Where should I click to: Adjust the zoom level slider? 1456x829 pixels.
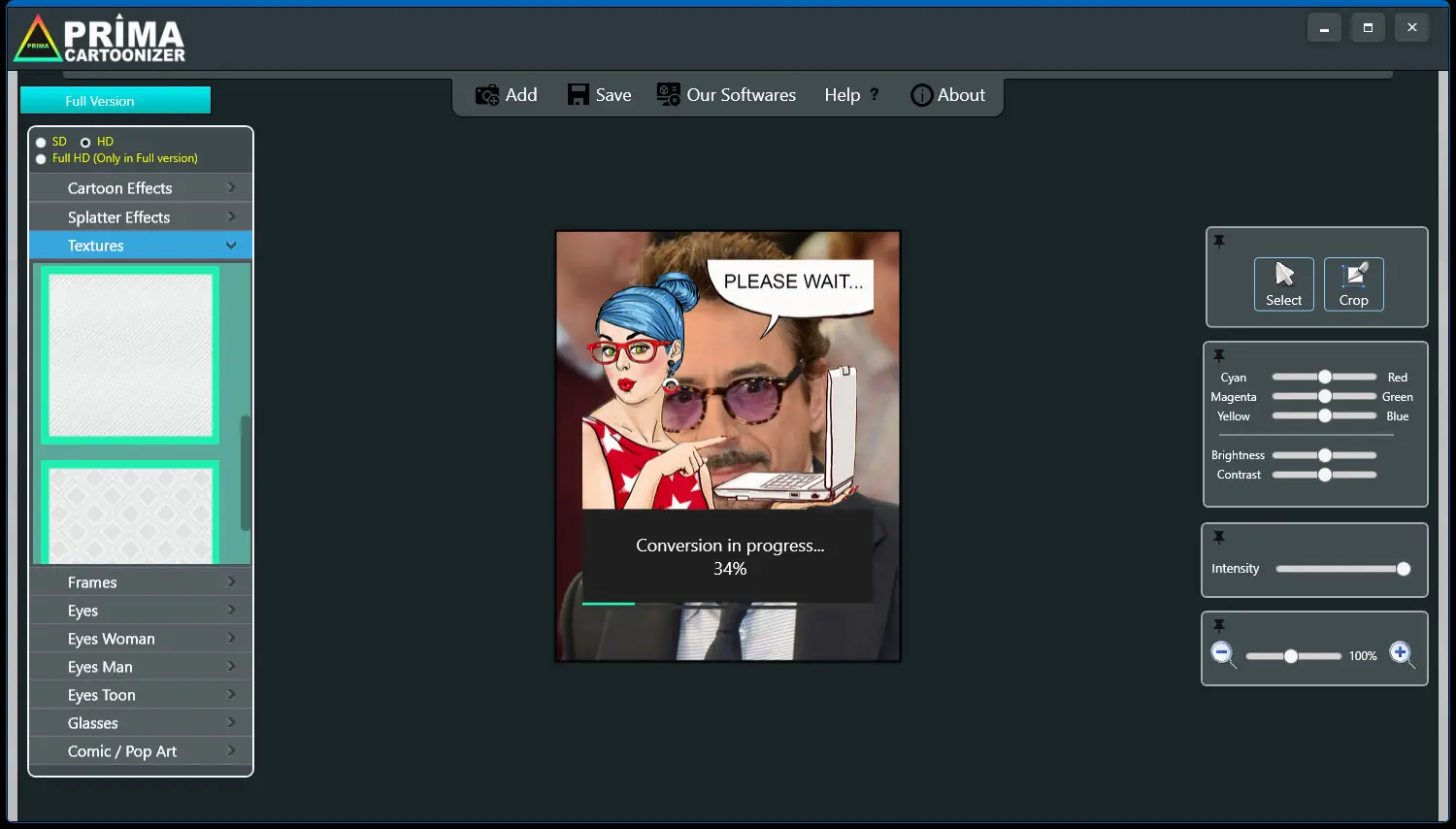click(1293, 656)
